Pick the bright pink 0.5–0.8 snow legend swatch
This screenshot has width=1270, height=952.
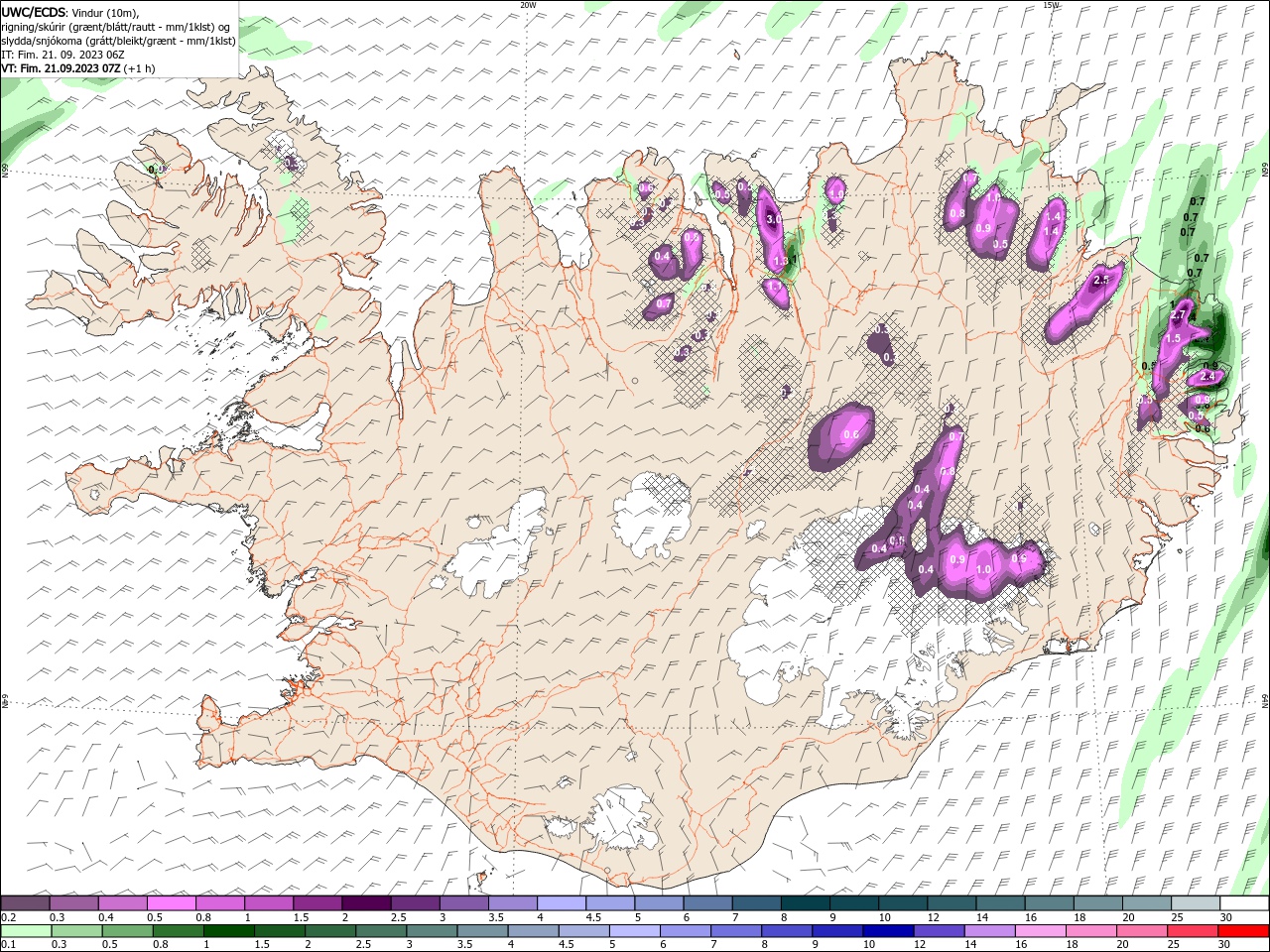172,903
